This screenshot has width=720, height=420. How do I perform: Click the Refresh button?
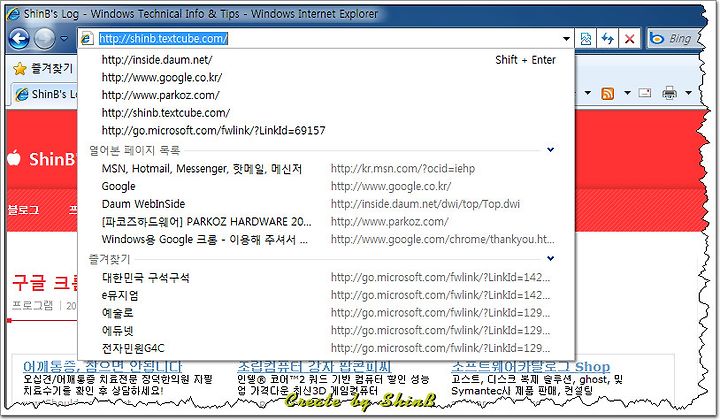pos(608,39)
